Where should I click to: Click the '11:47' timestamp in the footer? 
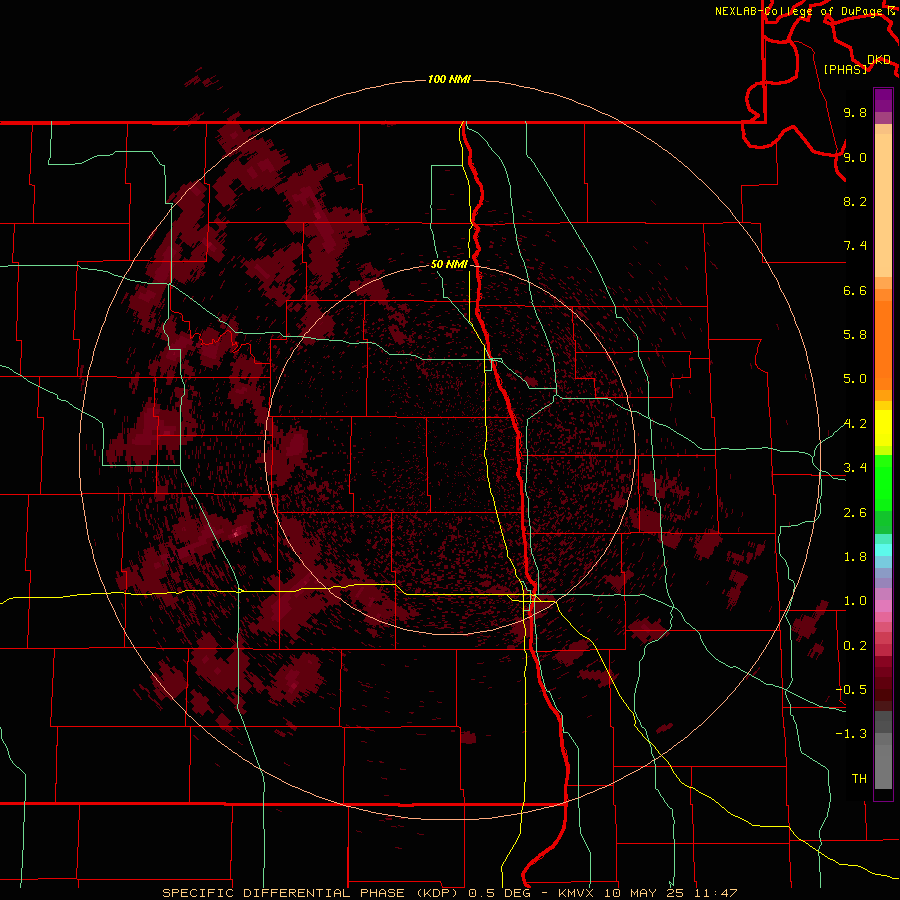click(x=715, y=893)
